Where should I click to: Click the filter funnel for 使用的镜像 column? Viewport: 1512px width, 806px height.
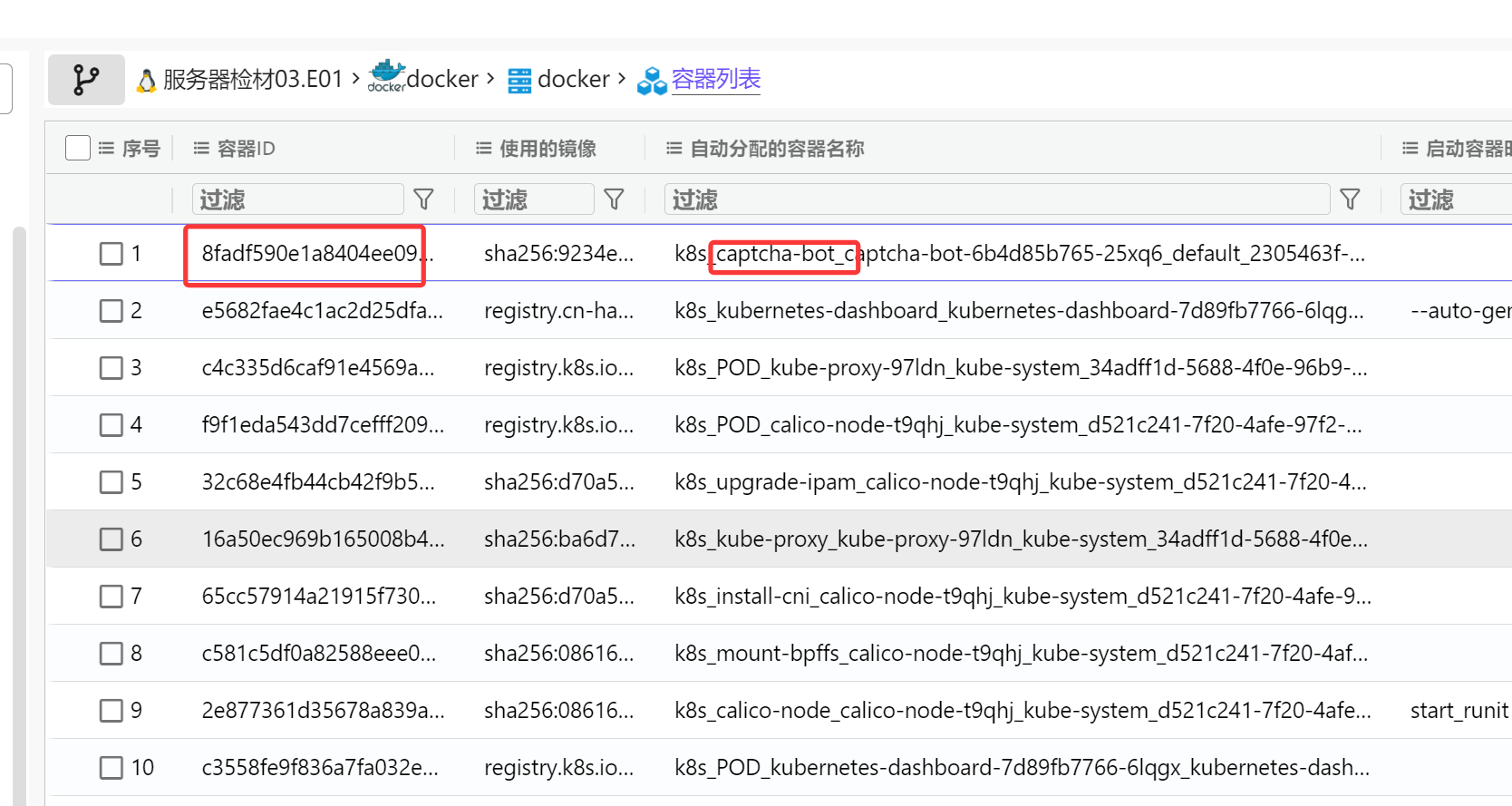click(x=614, y=199)
